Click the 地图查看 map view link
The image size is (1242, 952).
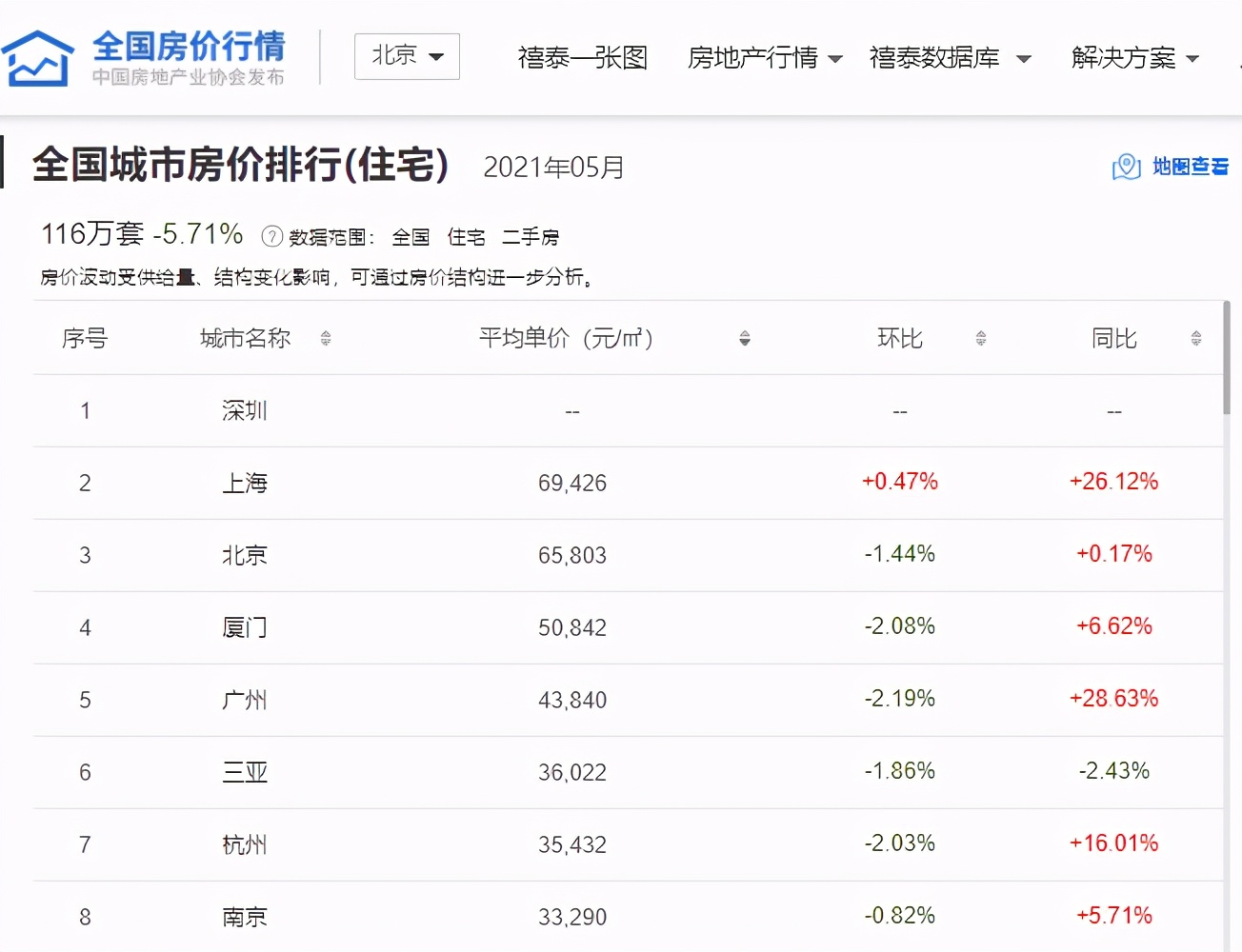click(1190, 167)
